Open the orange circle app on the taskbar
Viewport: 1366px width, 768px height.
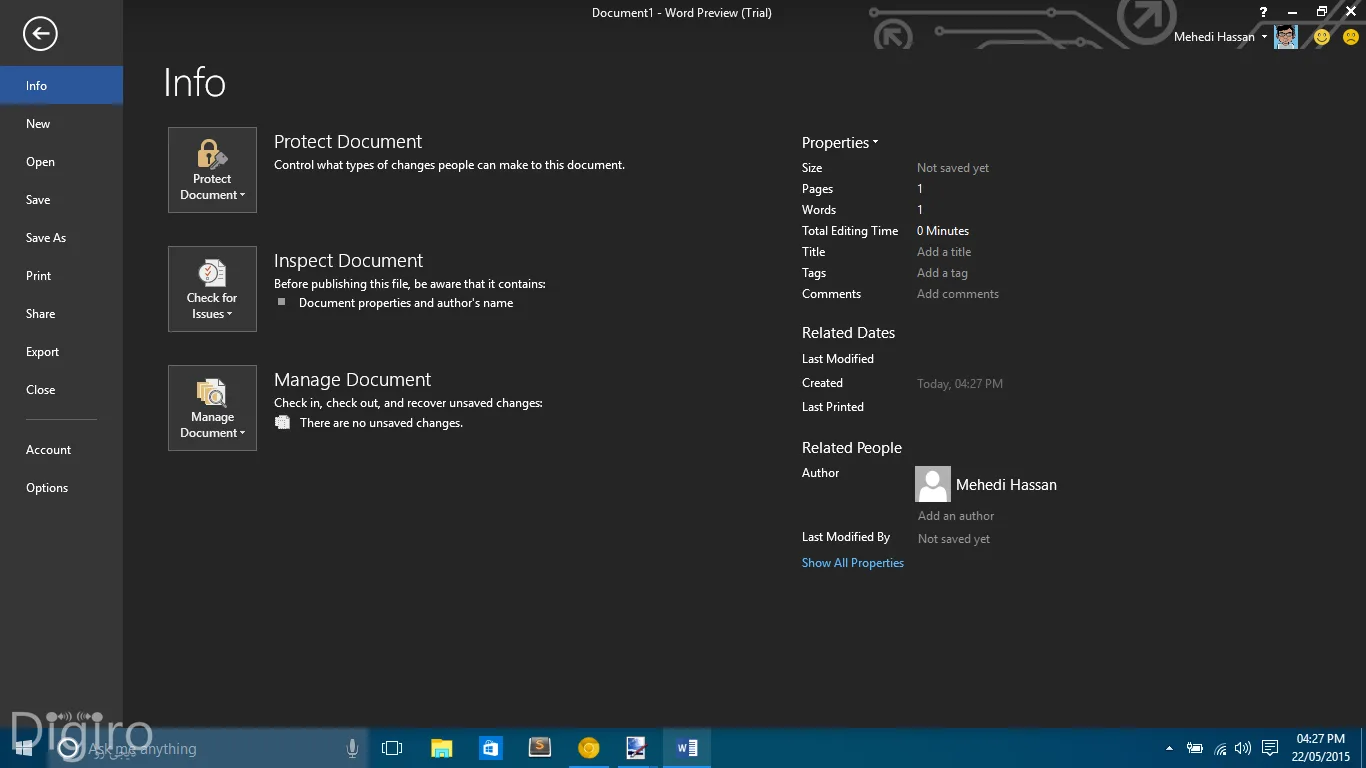tap(589, 748)
